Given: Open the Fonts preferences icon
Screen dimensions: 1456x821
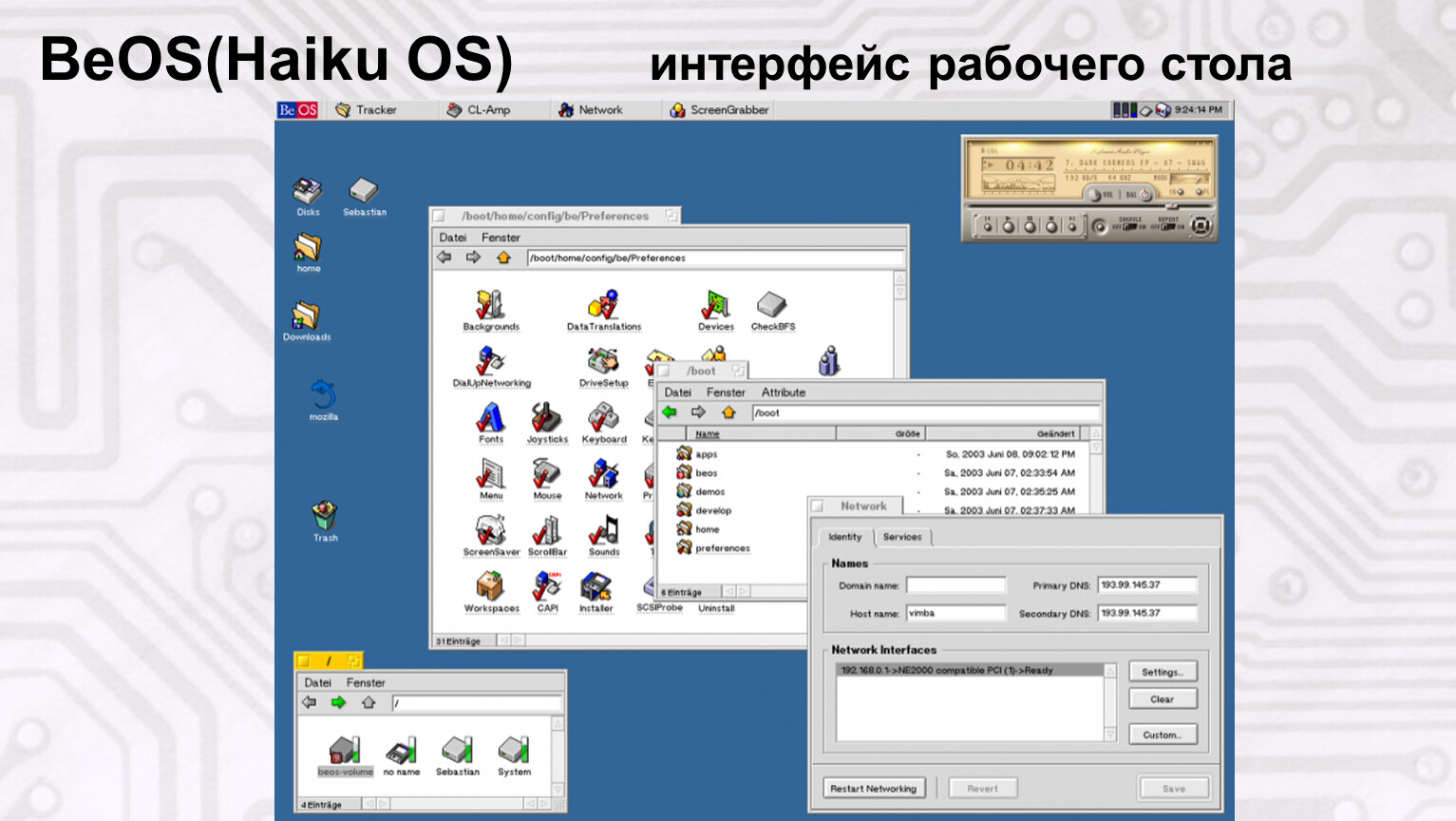Looking at the screenshot, I should (490, 418).
